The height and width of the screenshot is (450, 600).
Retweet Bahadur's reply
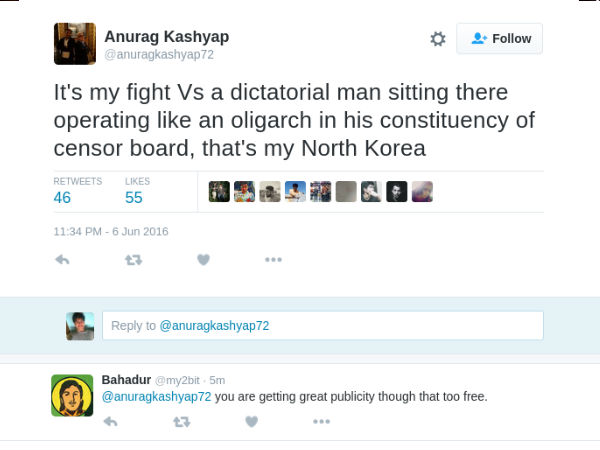(x=181, y=421)
